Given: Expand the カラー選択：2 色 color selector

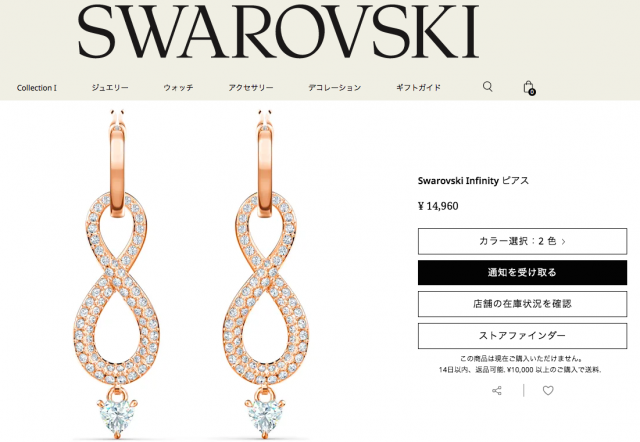Looking at the screenshot, I should click(522, 241).
